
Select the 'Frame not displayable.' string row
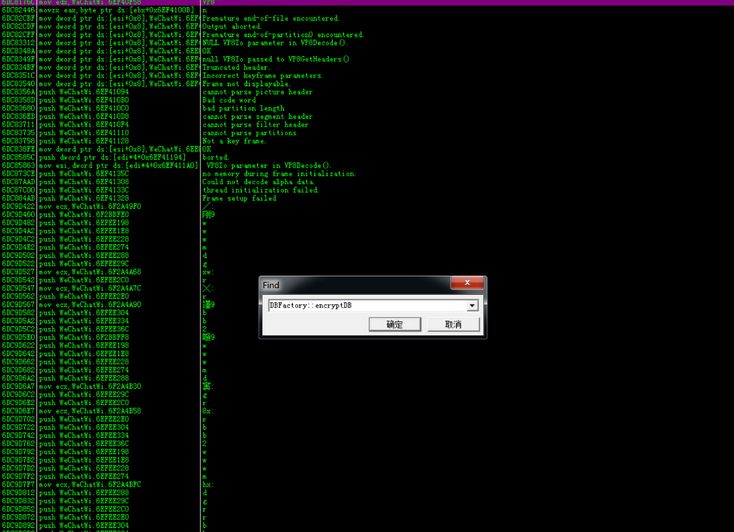[367, 84]
